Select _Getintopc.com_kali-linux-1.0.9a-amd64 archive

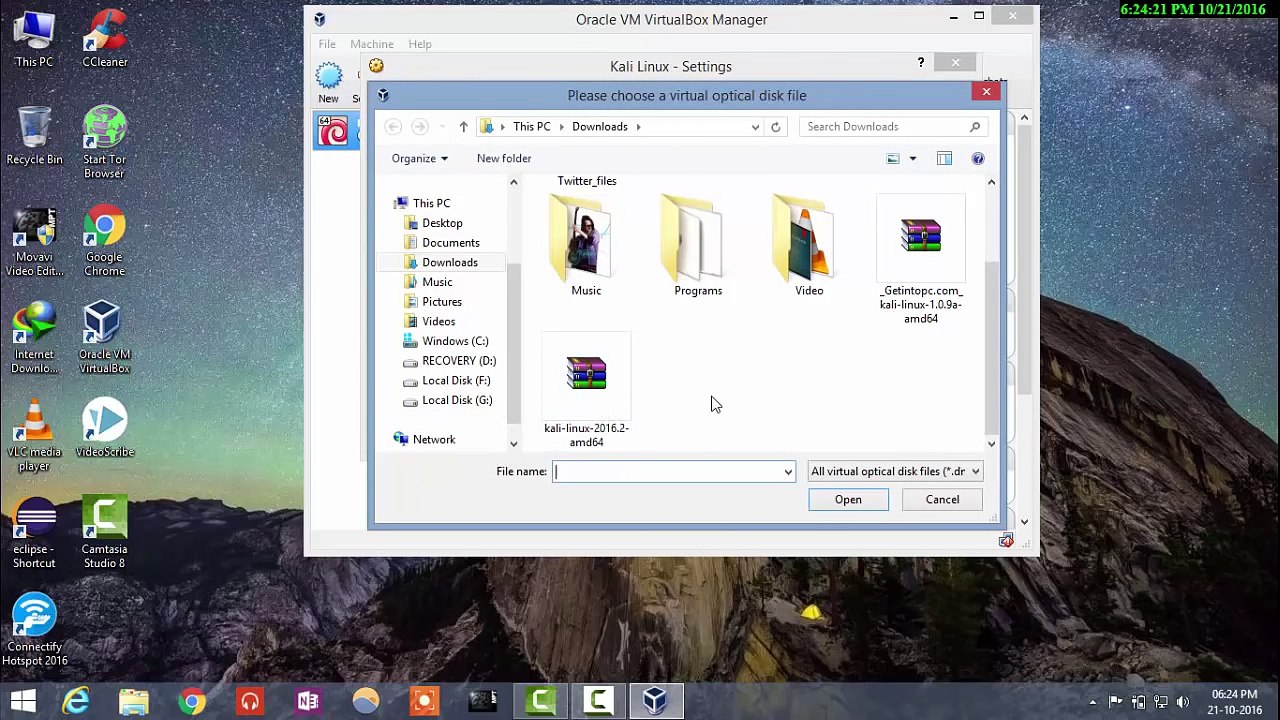[921, 260]
